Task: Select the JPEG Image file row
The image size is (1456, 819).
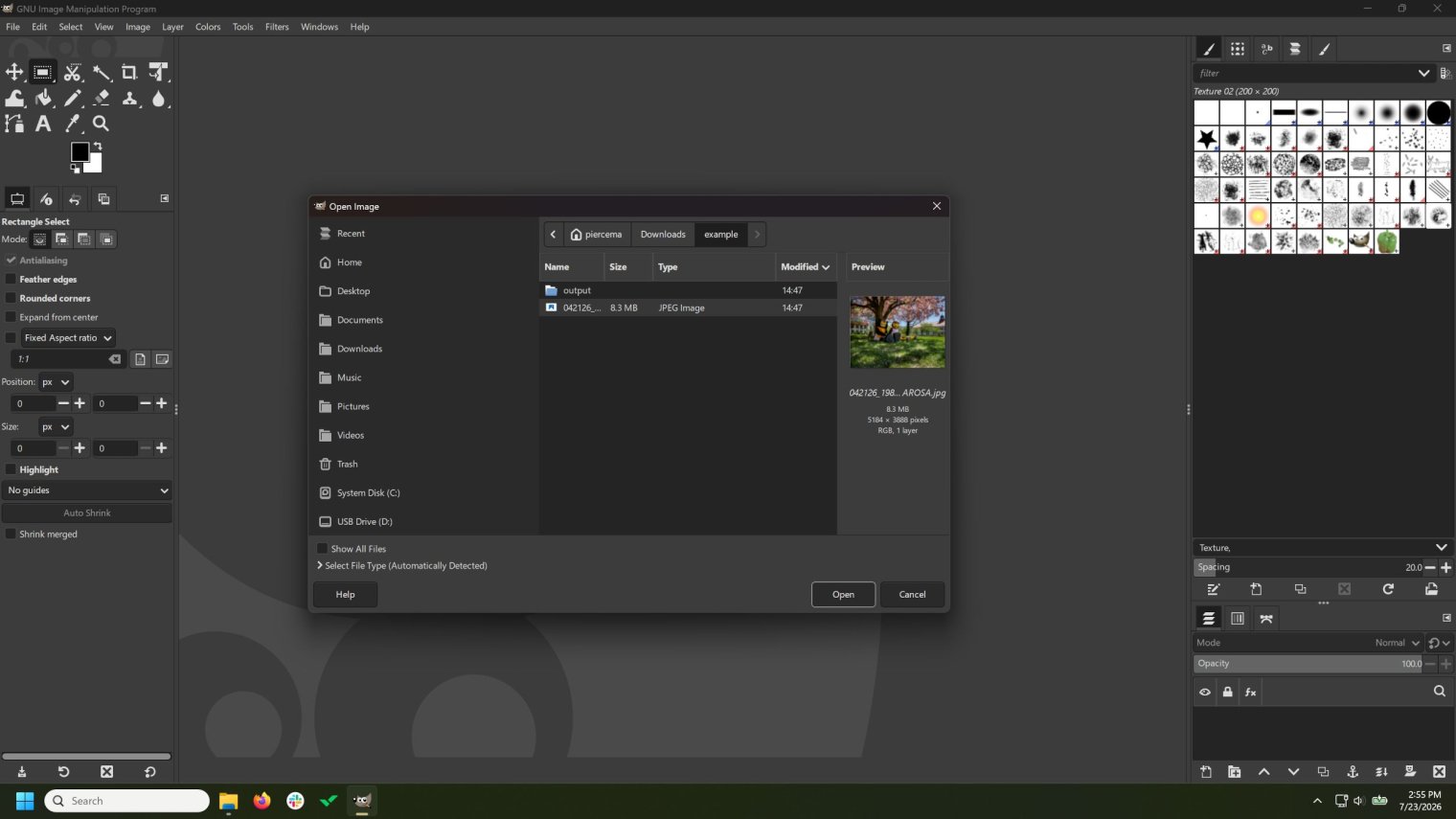Action: point(688,307)
